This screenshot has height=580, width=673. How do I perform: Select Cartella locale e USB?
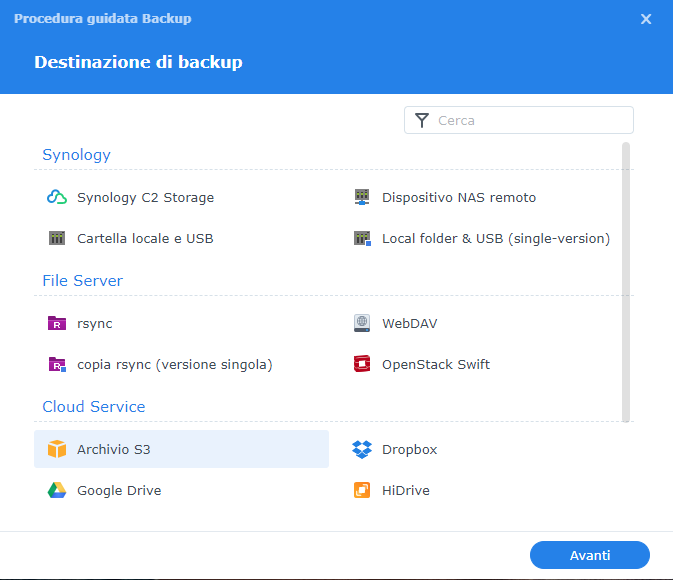145,238
